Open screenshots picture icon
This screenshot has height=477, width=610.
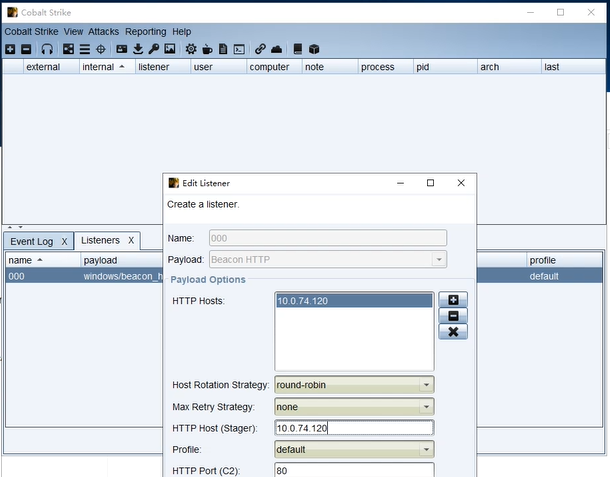pyautogui.click(x=170, y=49)
